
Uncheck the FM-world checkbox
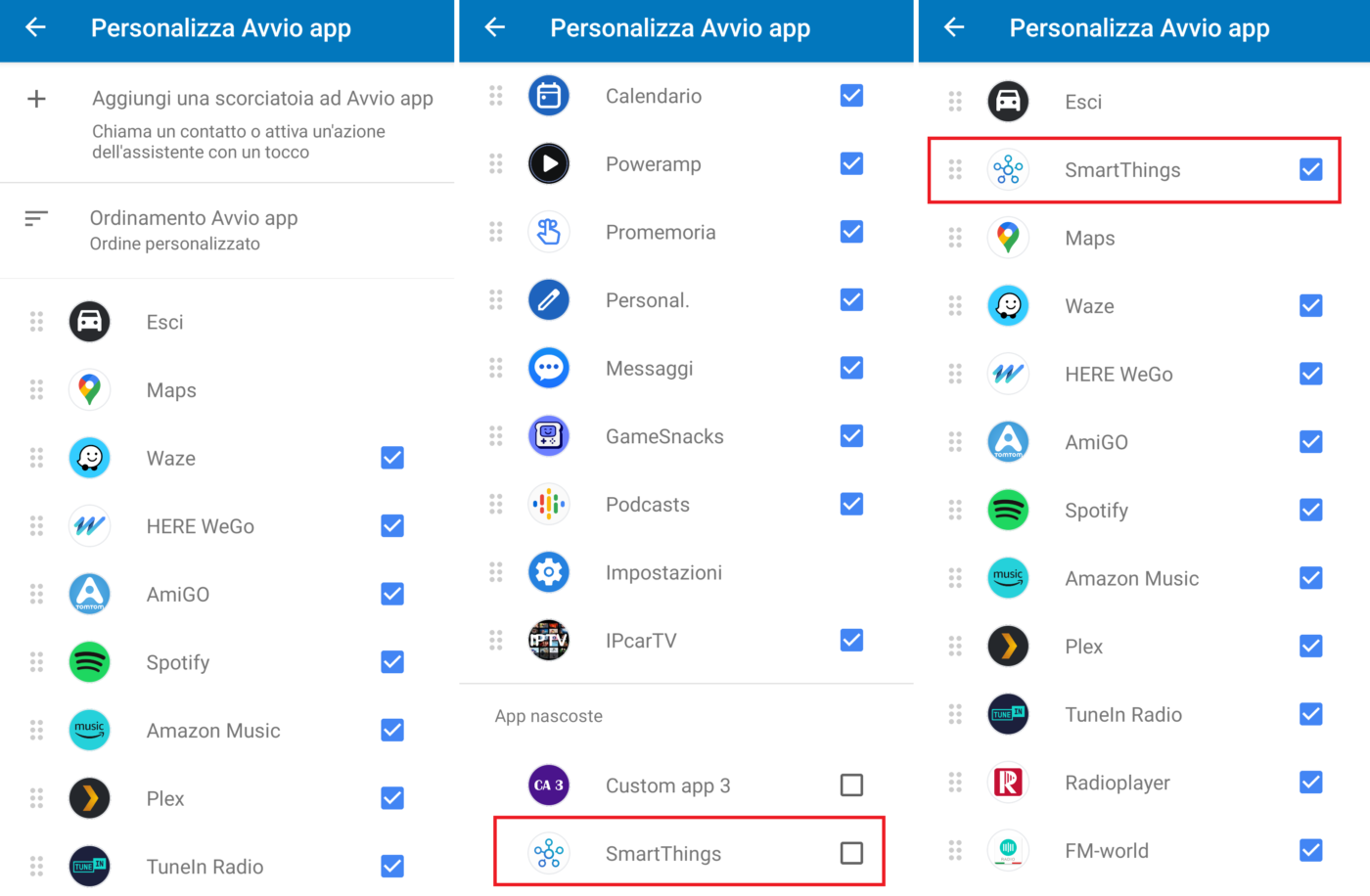click(x=1310, y=850)
